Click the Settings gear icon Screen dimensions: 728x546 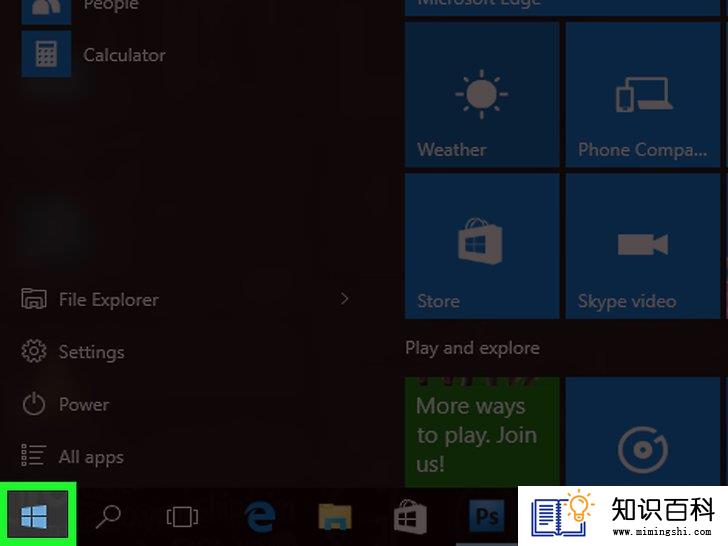point(33,351)
